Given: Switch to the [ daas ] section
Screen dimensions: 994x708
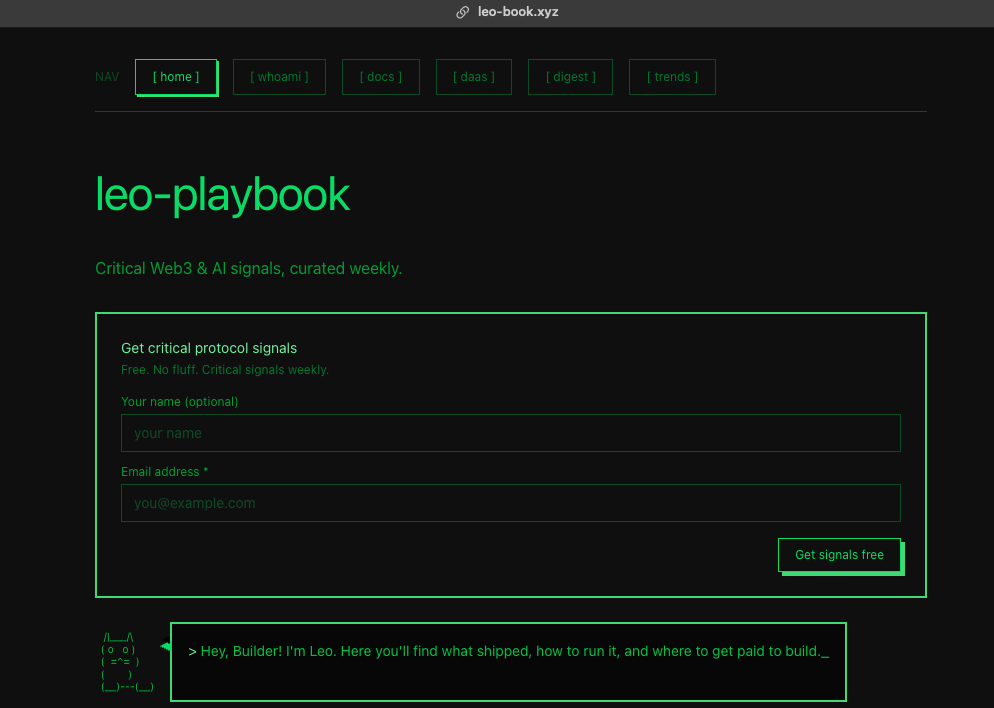Looking at the screenshot, I should click(474, 77).
